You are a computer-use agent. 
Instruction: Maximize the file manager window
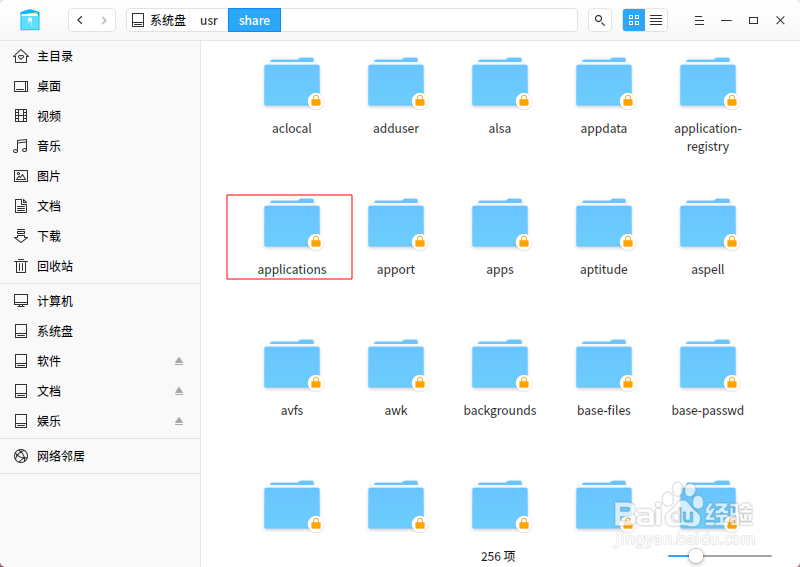point(753,20)
